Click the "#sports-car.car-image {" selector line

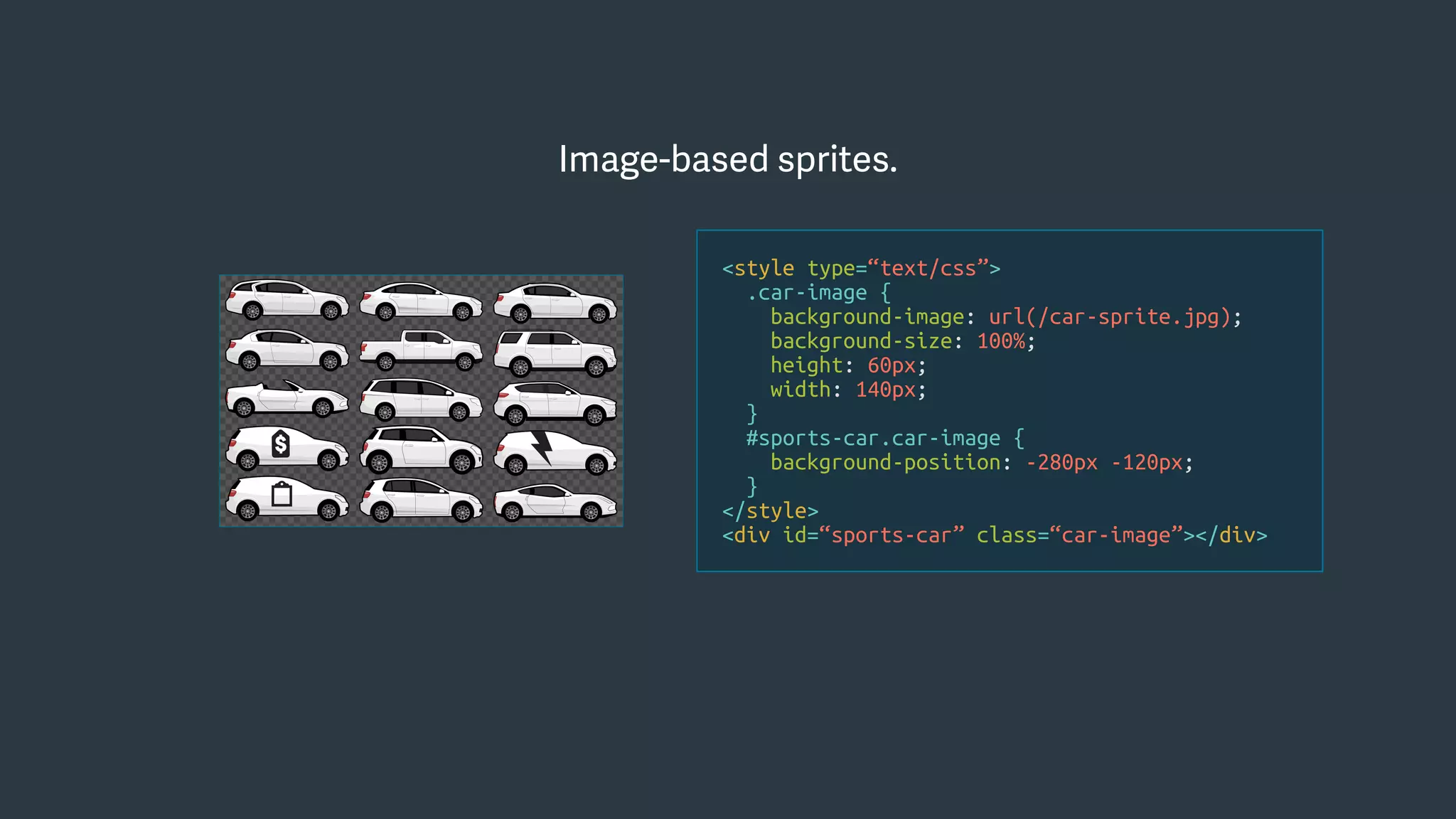pyautogui.click(x=885, y=438)
